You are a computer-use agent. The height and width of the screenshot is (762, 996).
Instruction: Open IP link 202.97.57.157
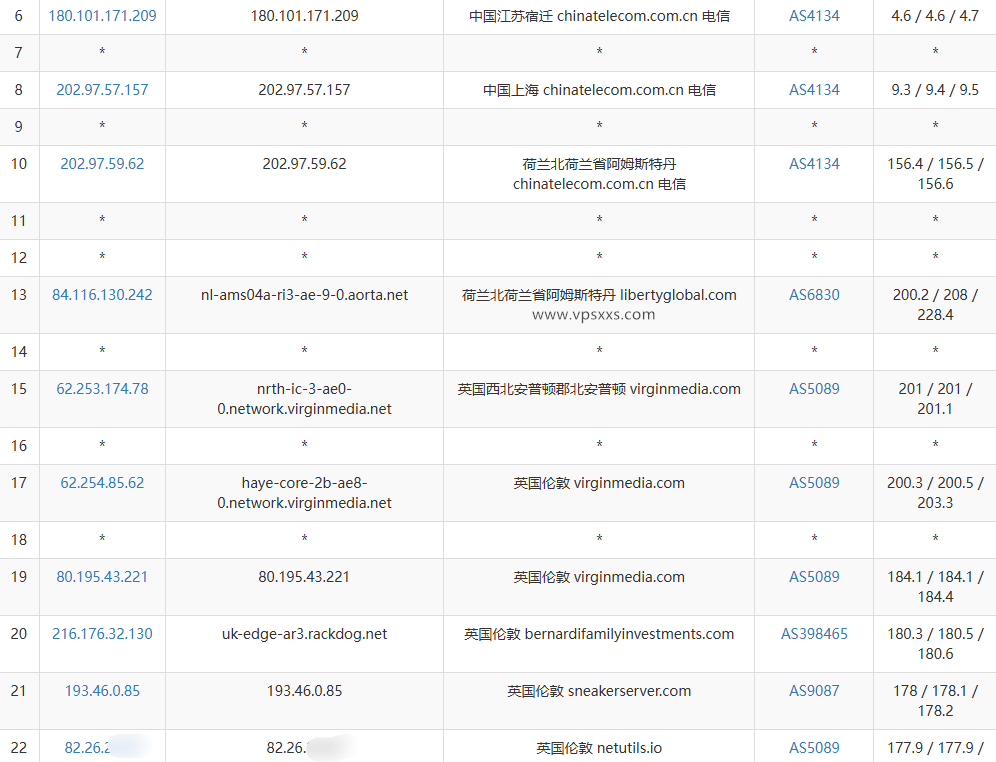click(x=102, y=90)
